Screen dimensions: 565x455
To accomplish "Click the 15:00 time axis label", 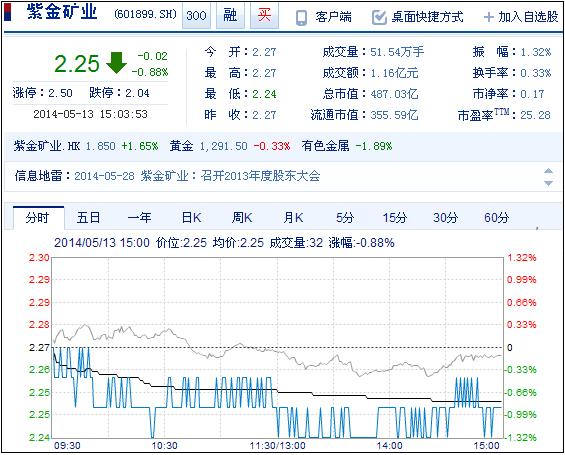I will click(486, 446).
